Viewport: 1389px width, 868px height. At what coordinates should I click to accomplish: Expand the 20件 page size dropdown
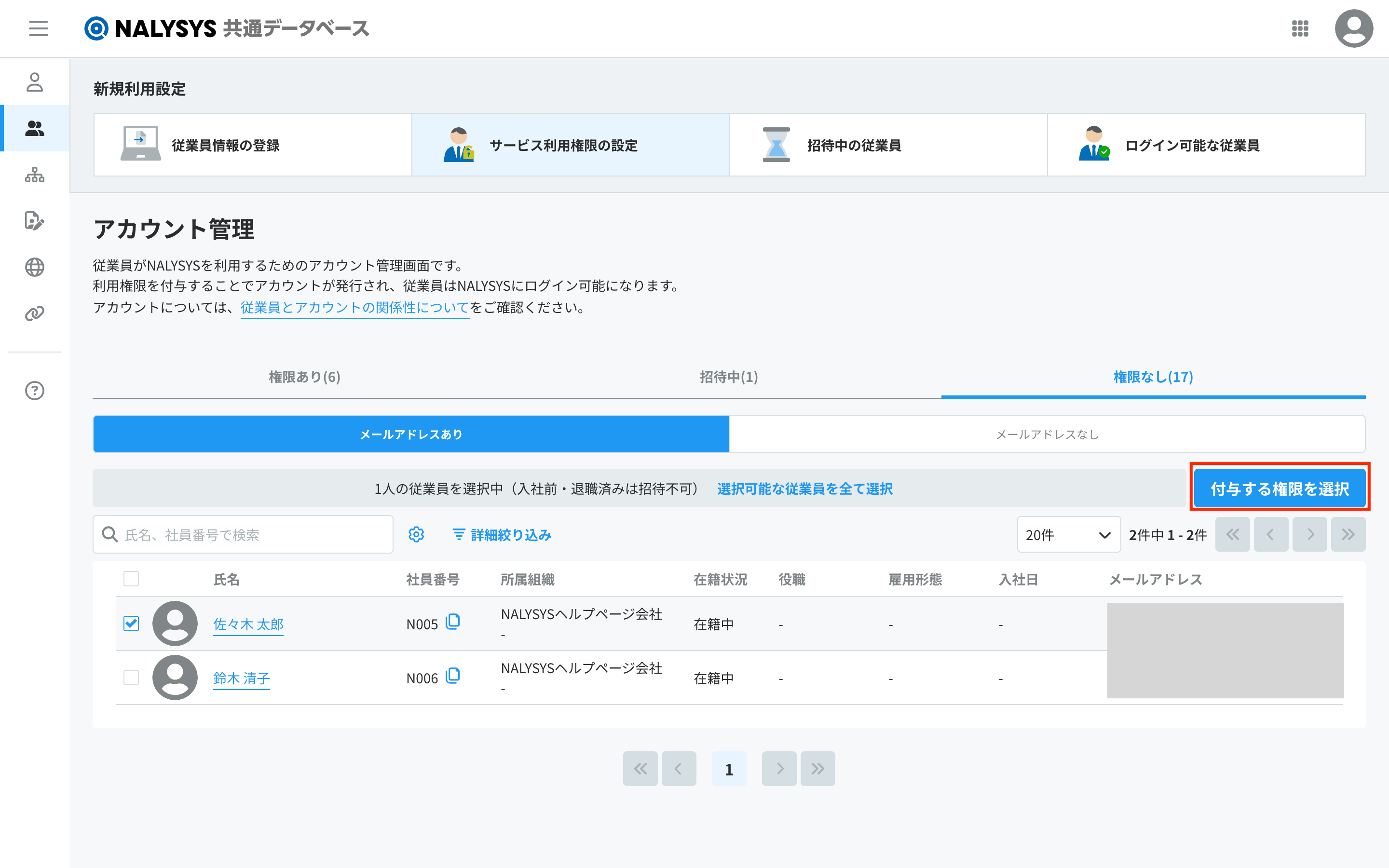1068,534
